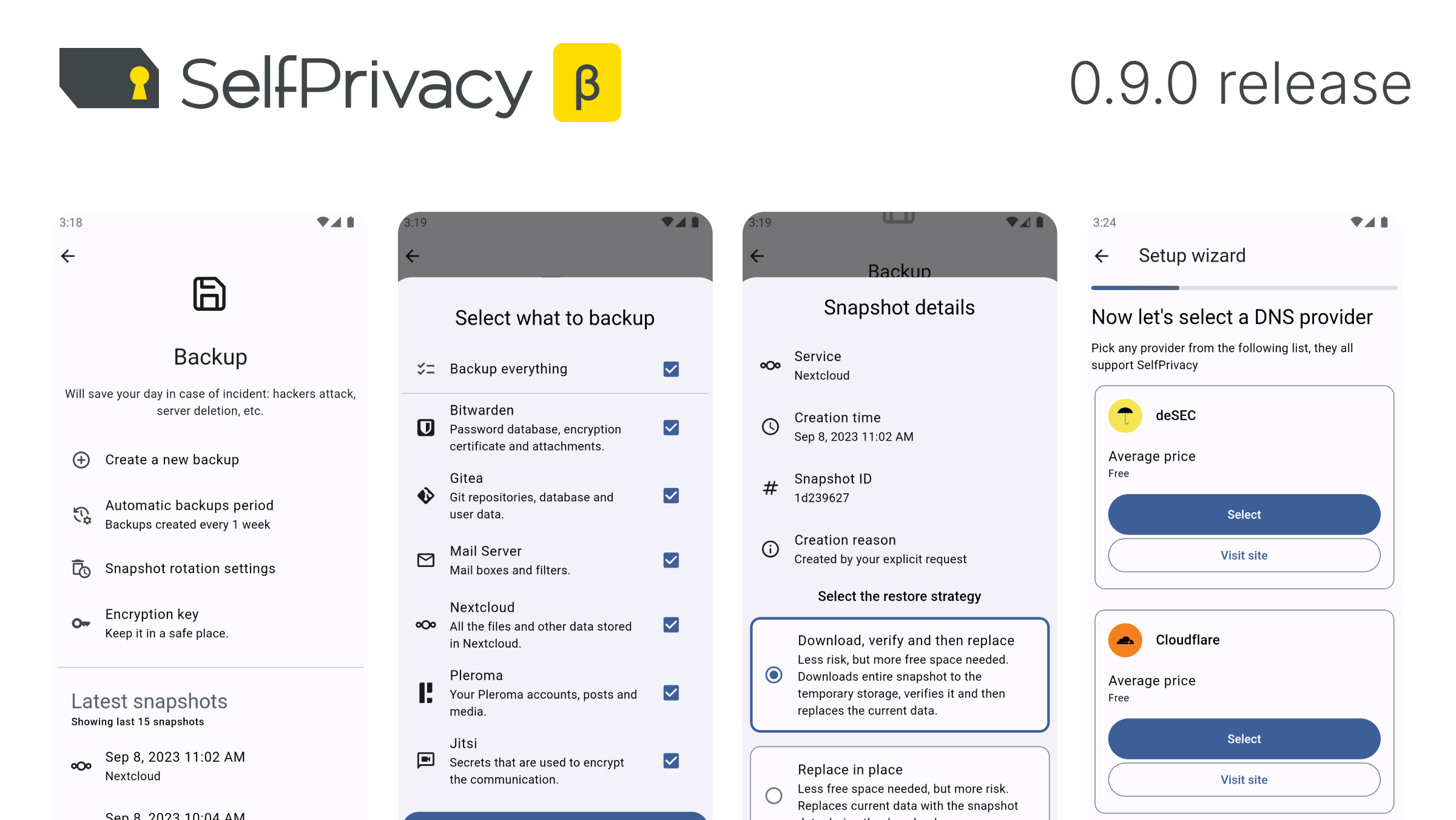Toggle the Backup everything checkbox
Screen dimensions: 1456x820
670,369
